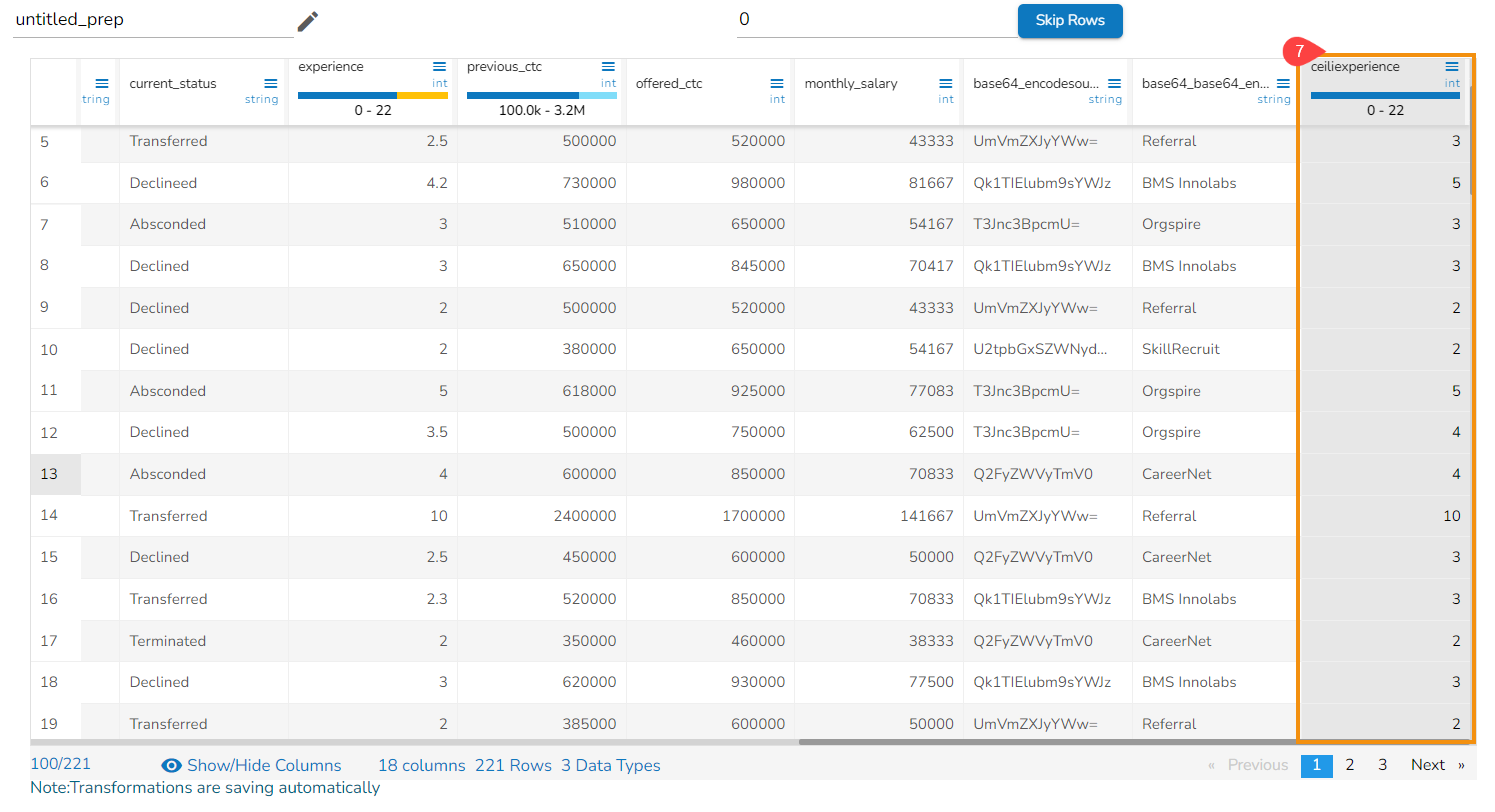Click the skip rows number input field
1495x812 pixels.
click(875, 20)
